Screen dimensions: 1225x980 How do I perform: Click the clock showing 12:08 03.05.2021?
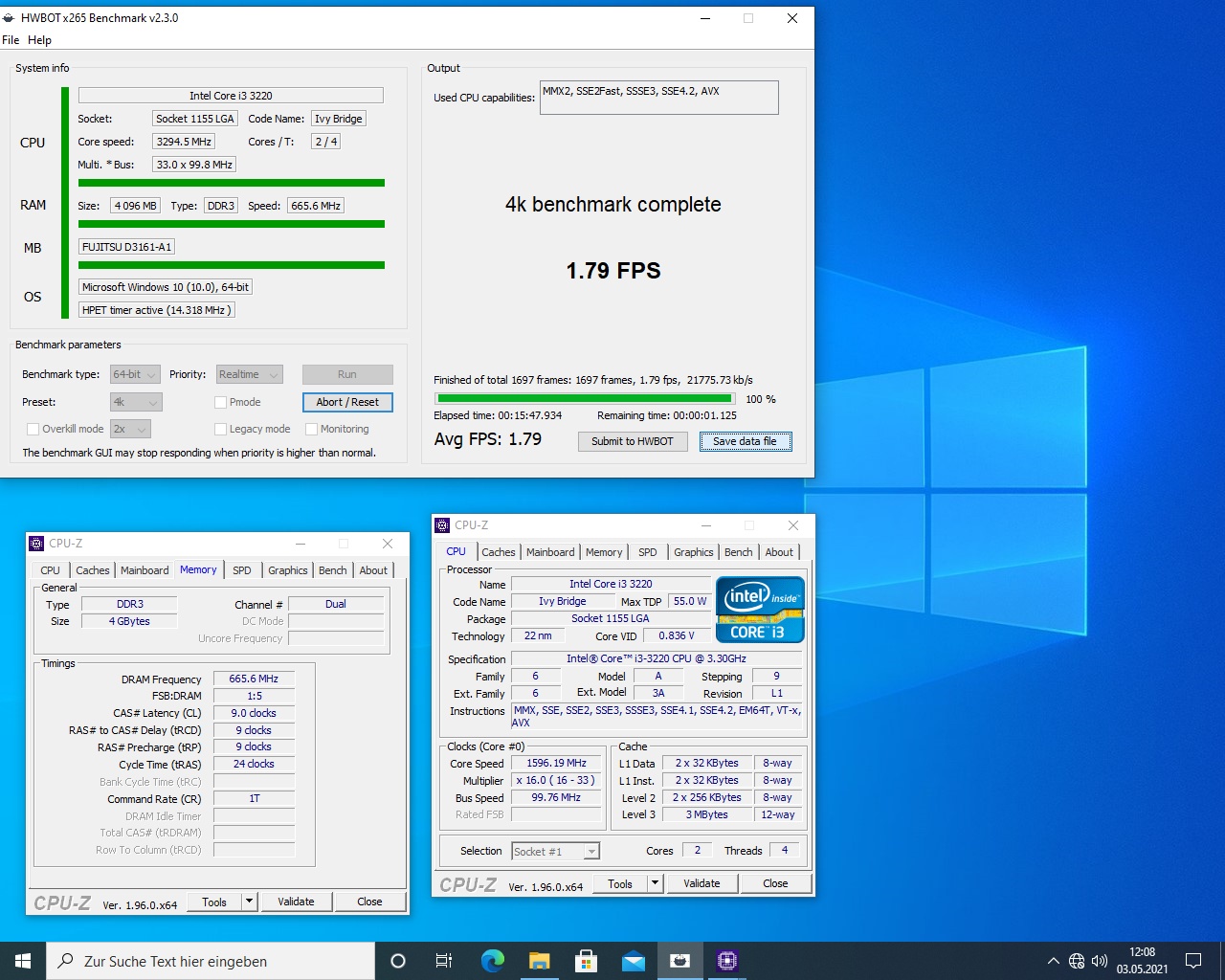(1142, 961)
